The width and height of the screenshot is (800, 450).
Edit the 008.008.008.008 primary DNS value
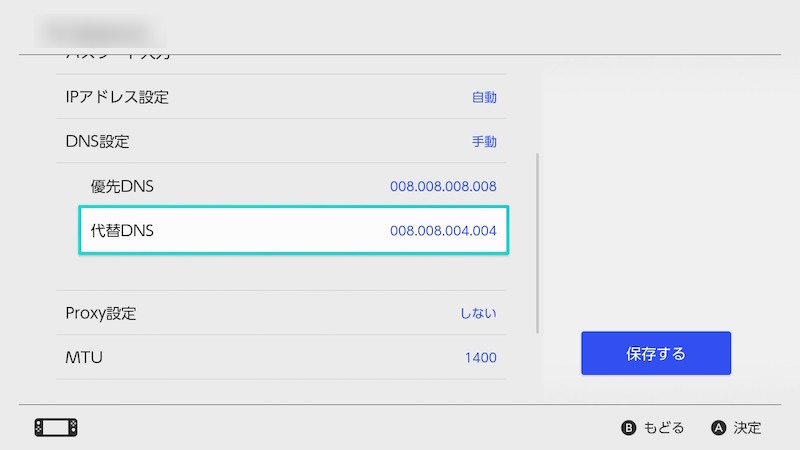(x=443, y=187)
